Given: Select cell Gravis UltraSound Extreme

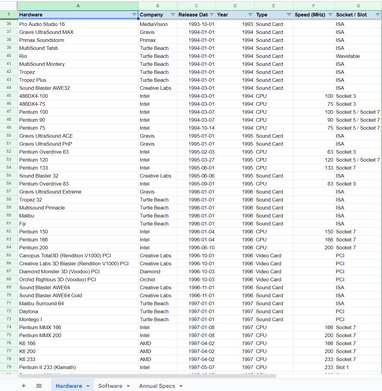Looking at the screenshot, I should tap(78, 192).
